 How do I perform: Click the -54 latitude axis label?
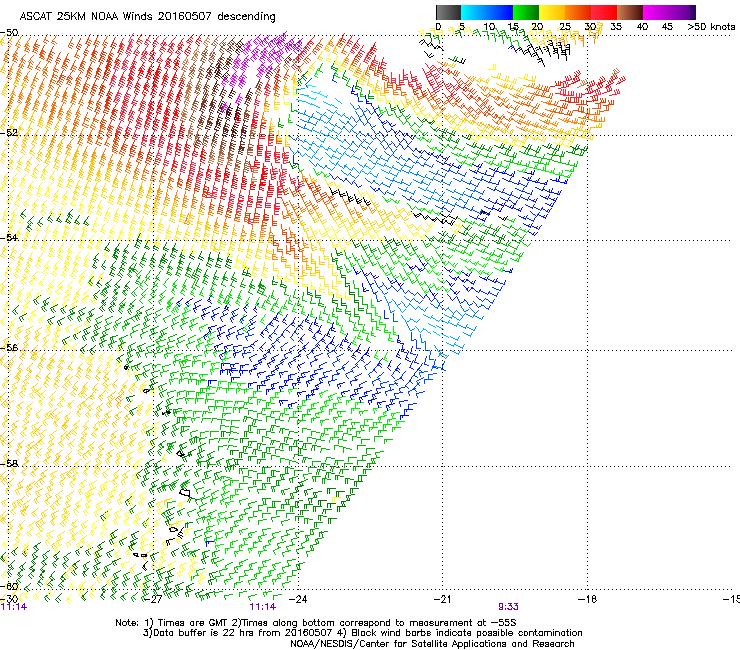tap(10, 237)
